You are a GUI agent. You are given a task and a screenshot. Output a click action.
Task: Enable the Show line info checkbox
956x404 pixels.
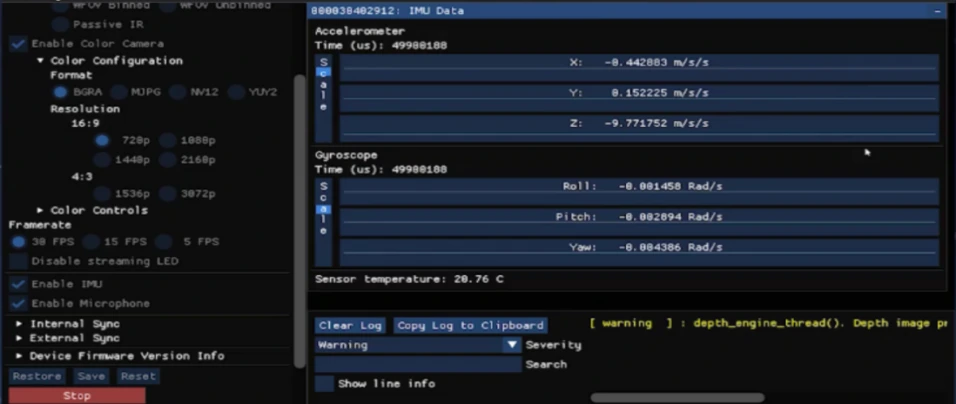(x=324, y=384)
